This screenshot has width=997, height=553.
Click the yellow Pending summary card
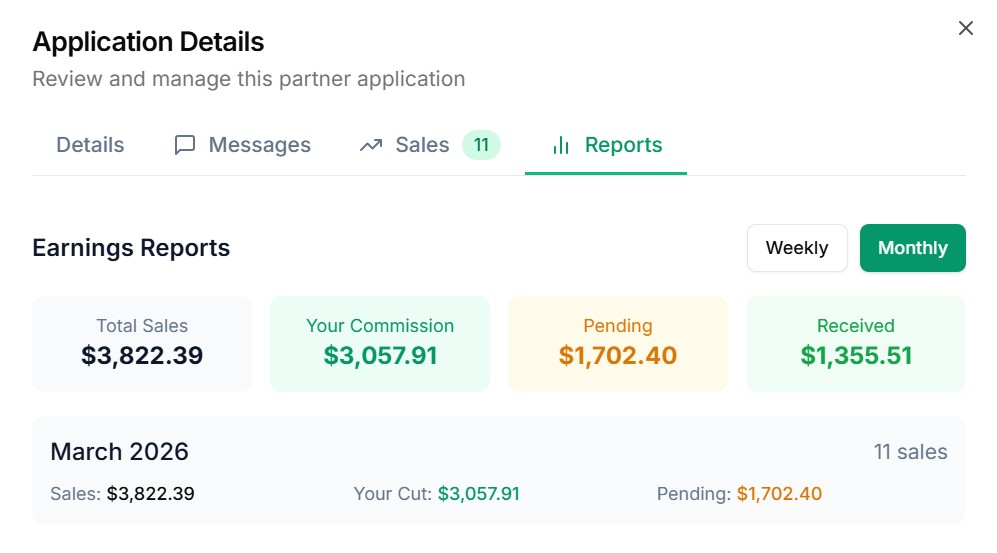(618, 343)
